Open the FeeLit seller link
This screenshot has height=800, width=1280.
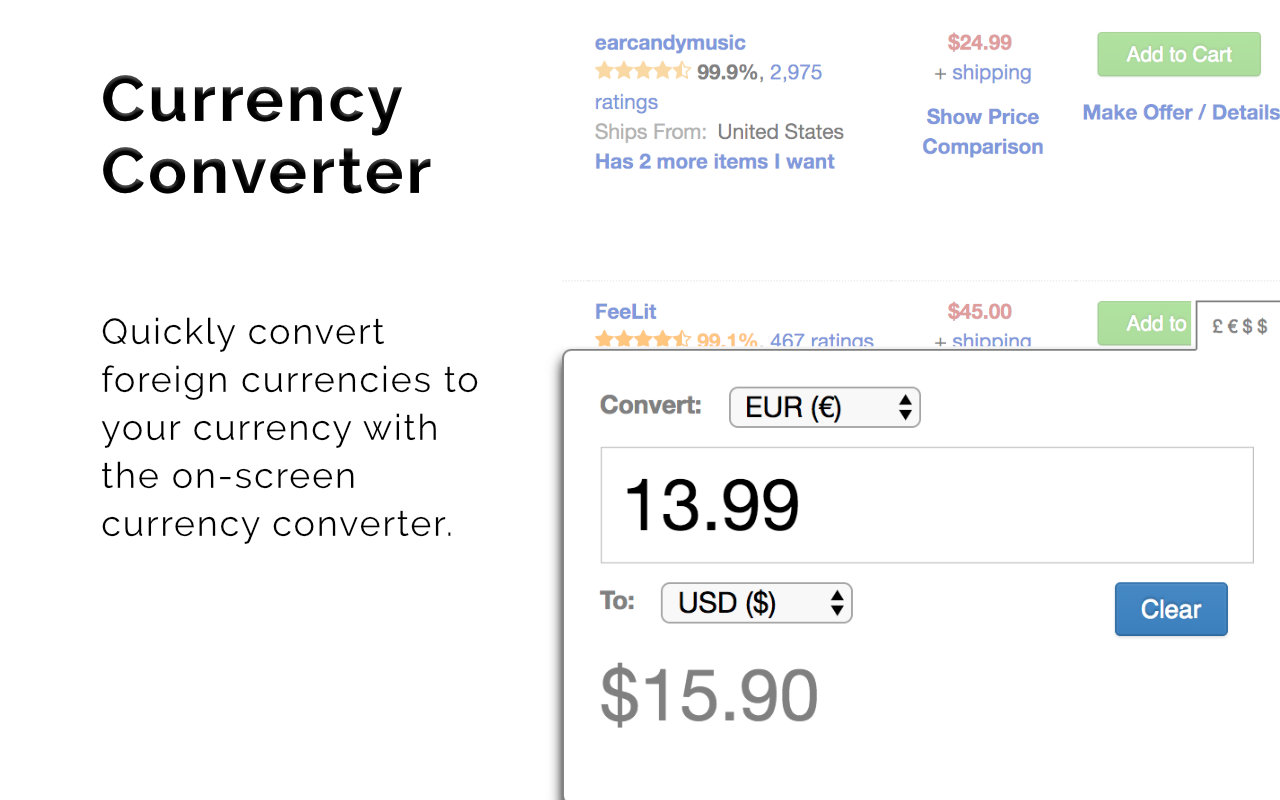625,311
